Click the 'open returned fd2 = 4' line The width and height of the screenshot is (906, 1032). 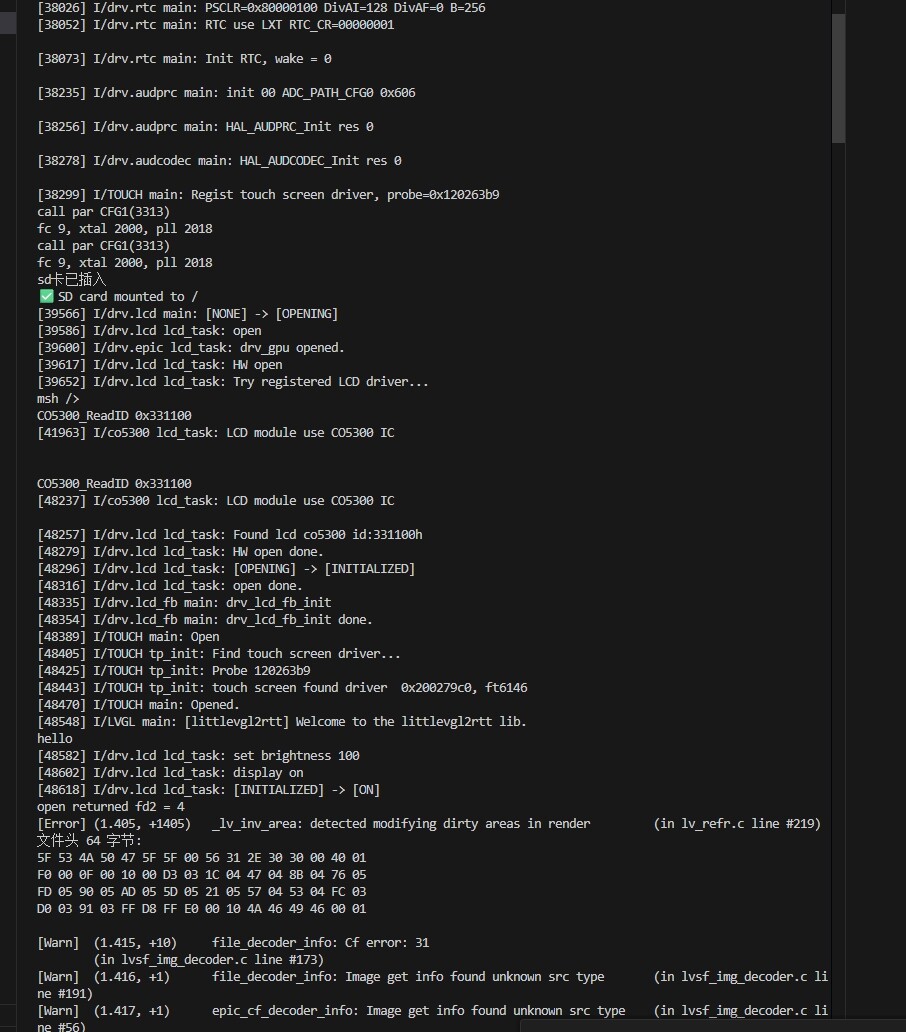[111, 807]
